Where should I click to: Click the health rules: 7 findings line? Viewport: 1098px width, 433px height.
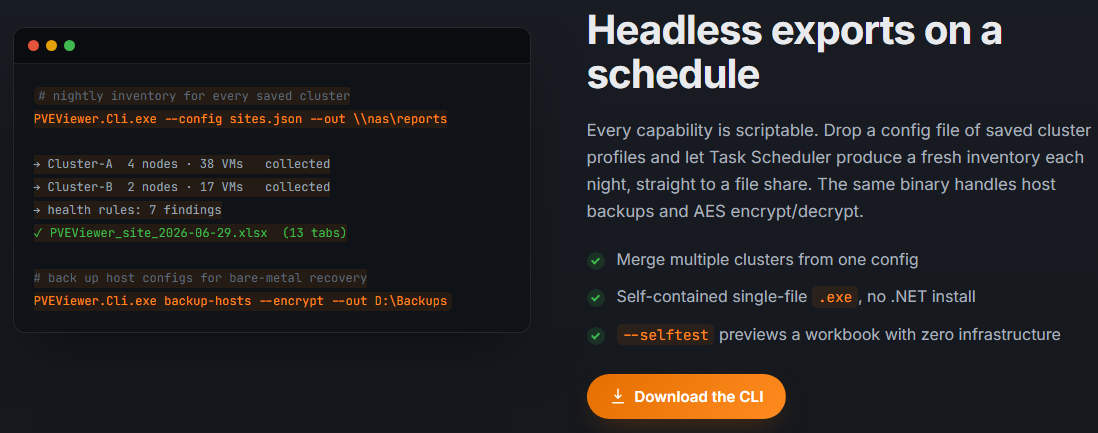tap(127, 209)
